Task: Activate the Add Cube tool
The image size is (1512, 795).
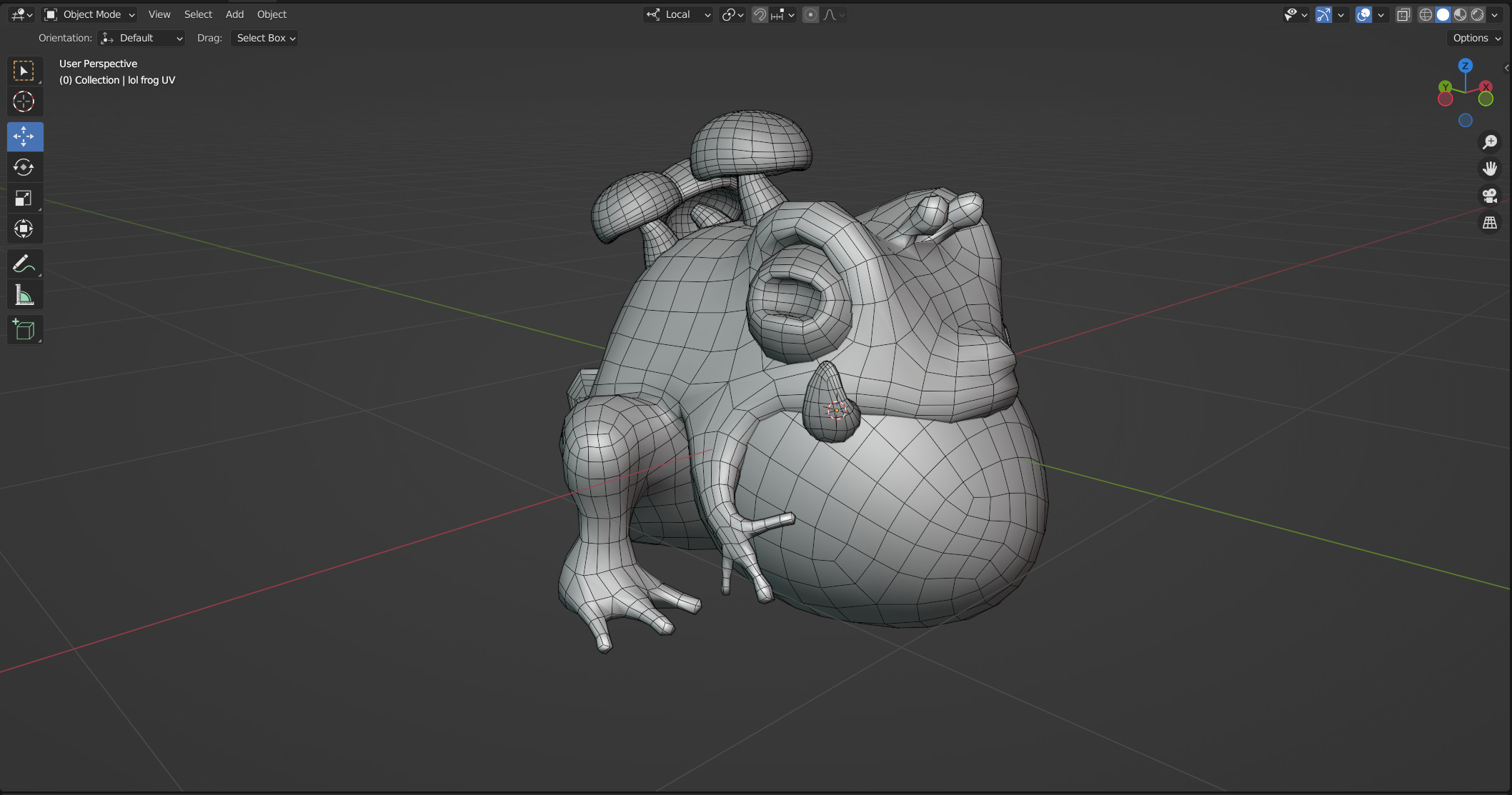Action: point(24,330)
